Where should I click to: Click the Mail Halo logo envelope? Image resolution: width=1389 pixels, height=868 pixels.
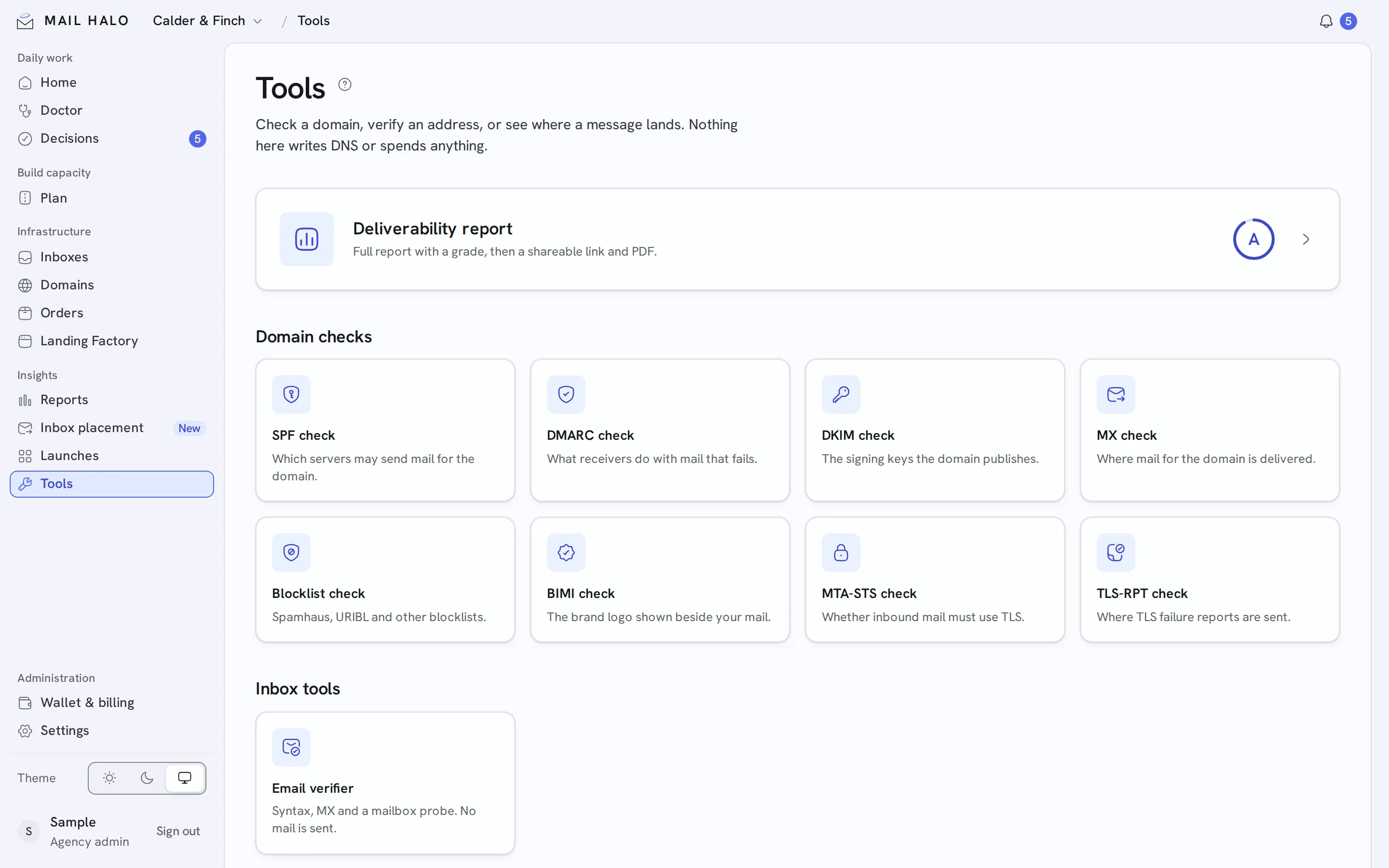point(25,21)
